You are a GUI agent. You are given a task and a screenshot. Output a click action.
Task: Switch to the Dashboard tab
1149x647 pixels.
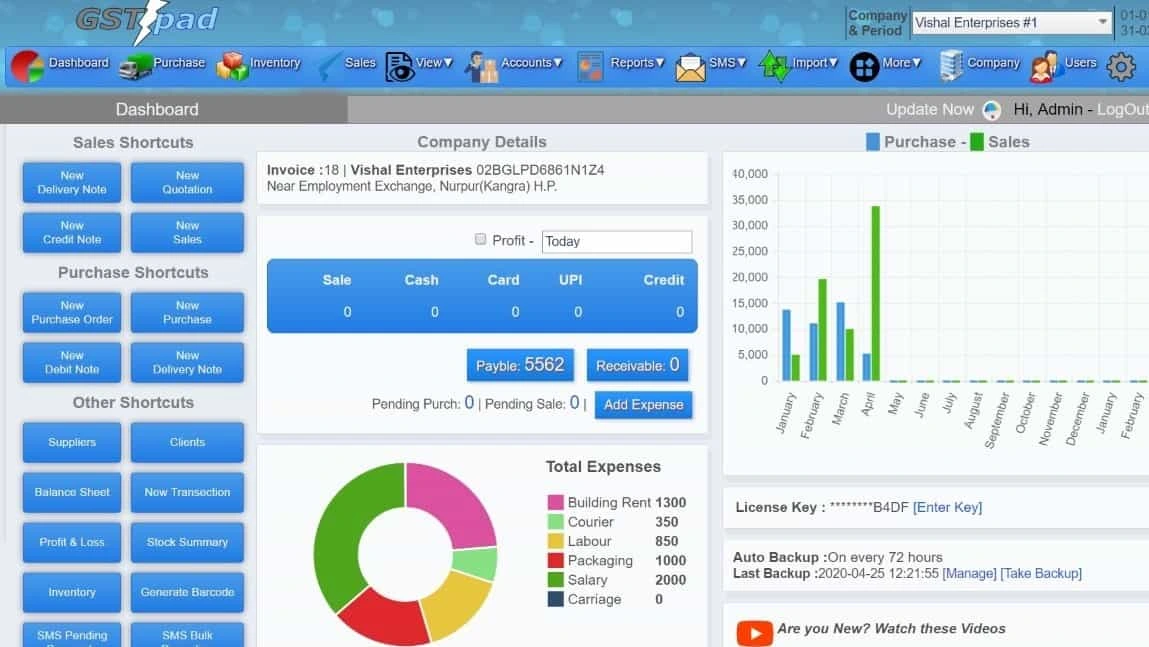[x=156, y=109]
